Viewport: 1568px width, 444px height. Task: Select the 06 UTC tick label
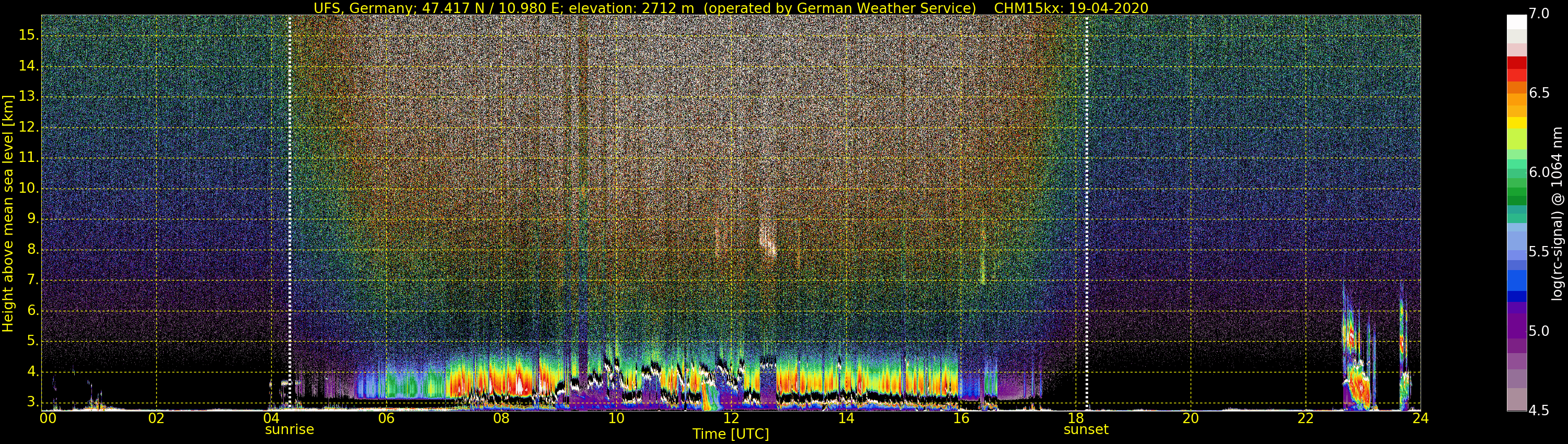386,418
